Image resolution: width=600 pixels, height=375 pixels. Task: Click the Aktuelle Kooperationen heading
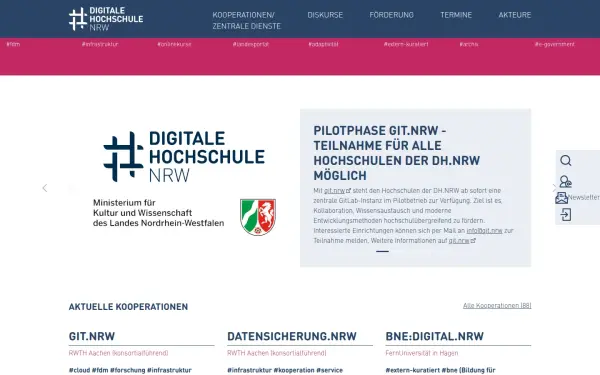coord(128,307)
